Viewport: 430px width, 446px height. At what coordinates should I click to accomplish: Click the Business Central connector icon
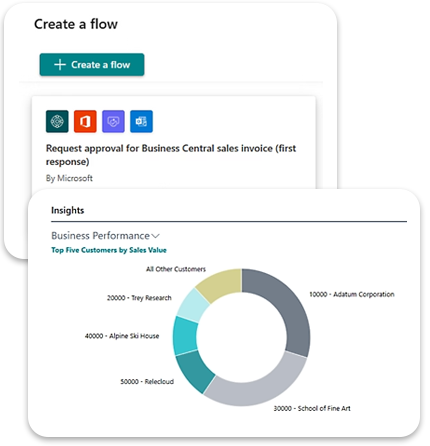click(57, 121)
